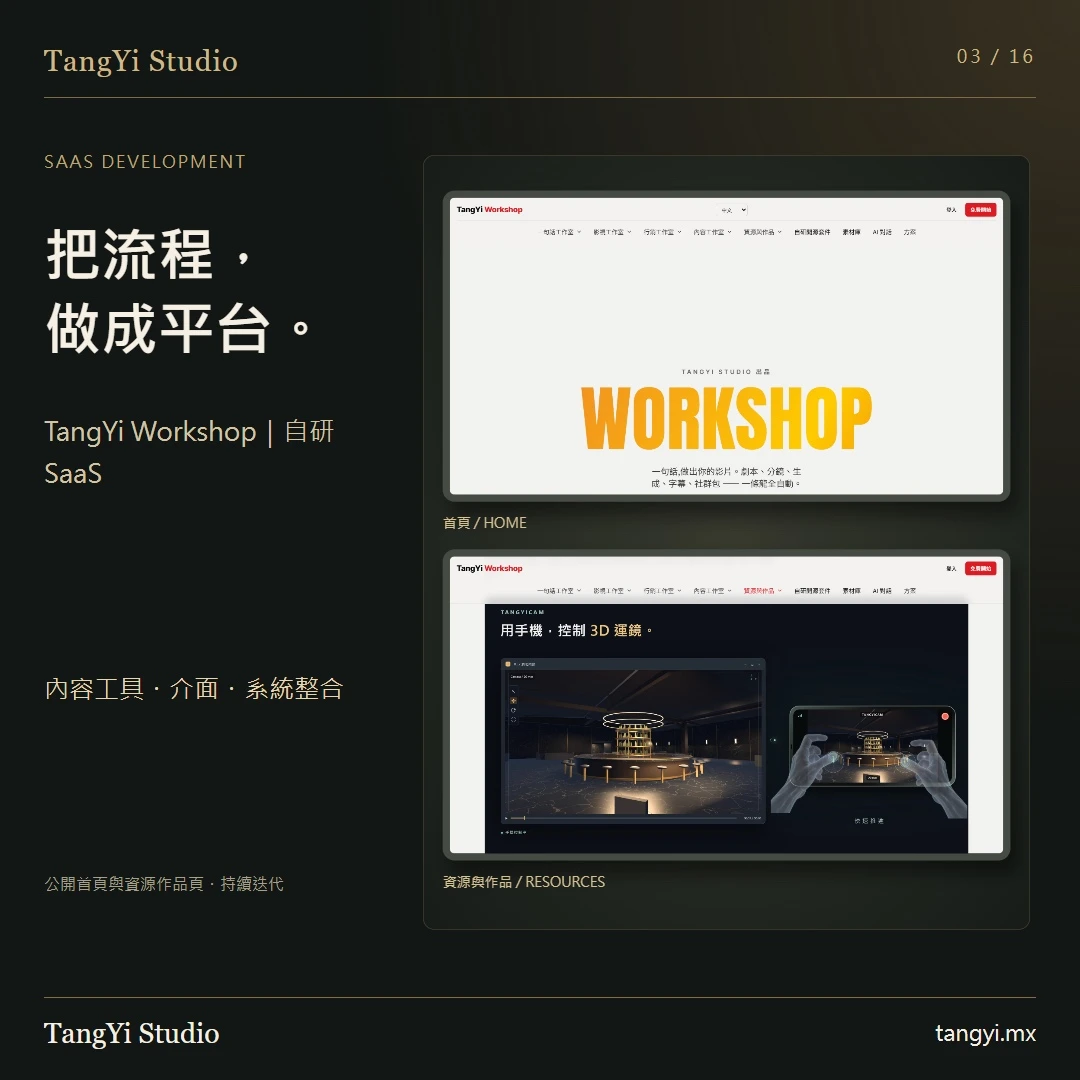Image resolution: width=1080 pixels, height=1080 pixels.
Task: Click TangYi Studio title in header
Action: coord(141,61)
